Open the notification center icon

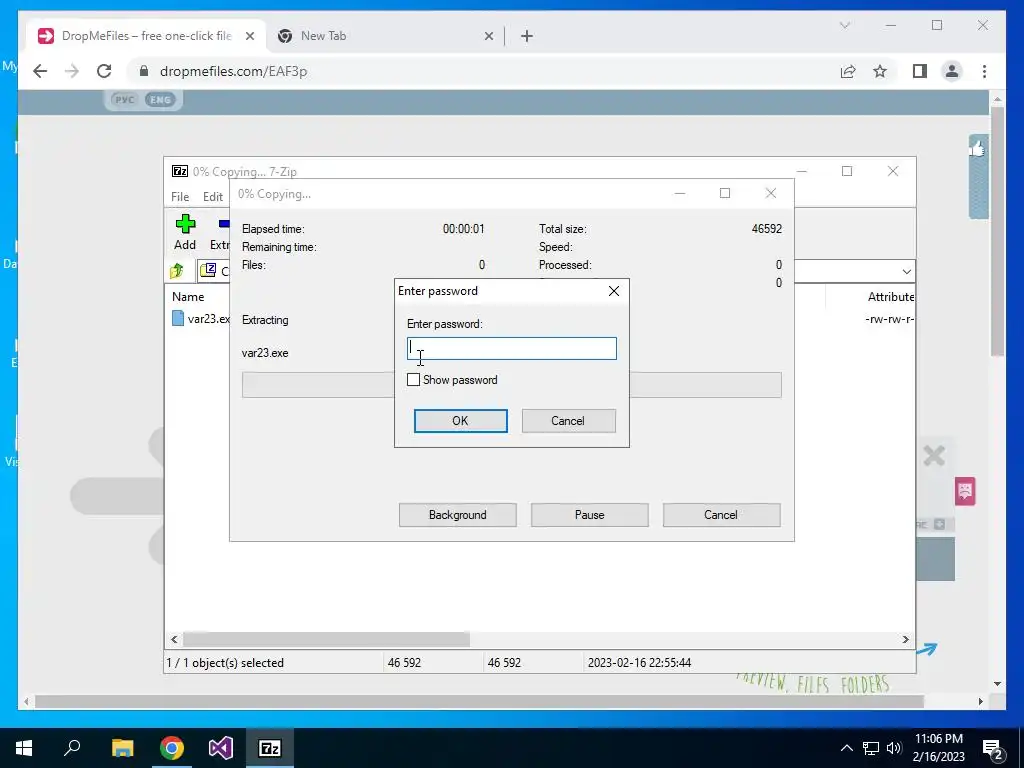[x=993, y=748]
